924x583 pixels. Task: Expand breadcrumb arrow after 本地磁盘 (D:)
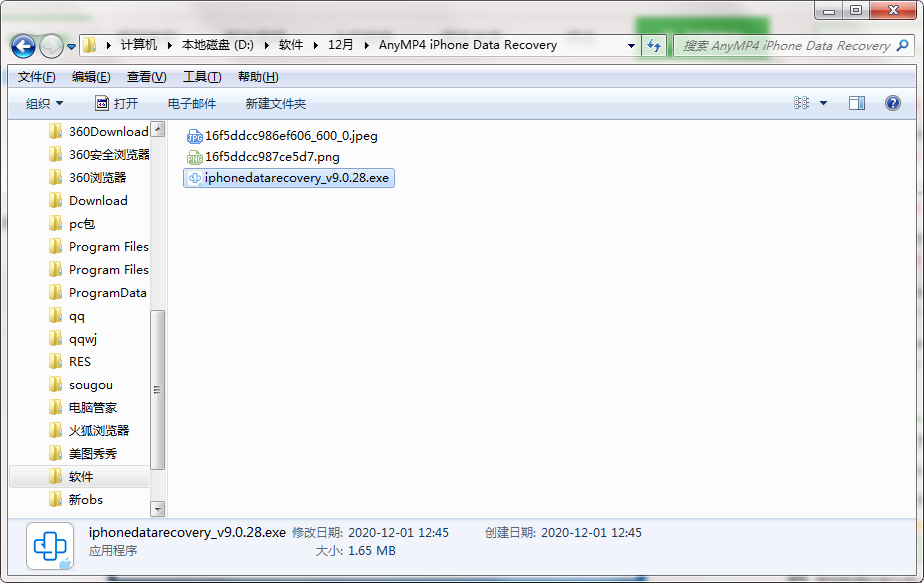pyautogui.click(x=266, y=45)
